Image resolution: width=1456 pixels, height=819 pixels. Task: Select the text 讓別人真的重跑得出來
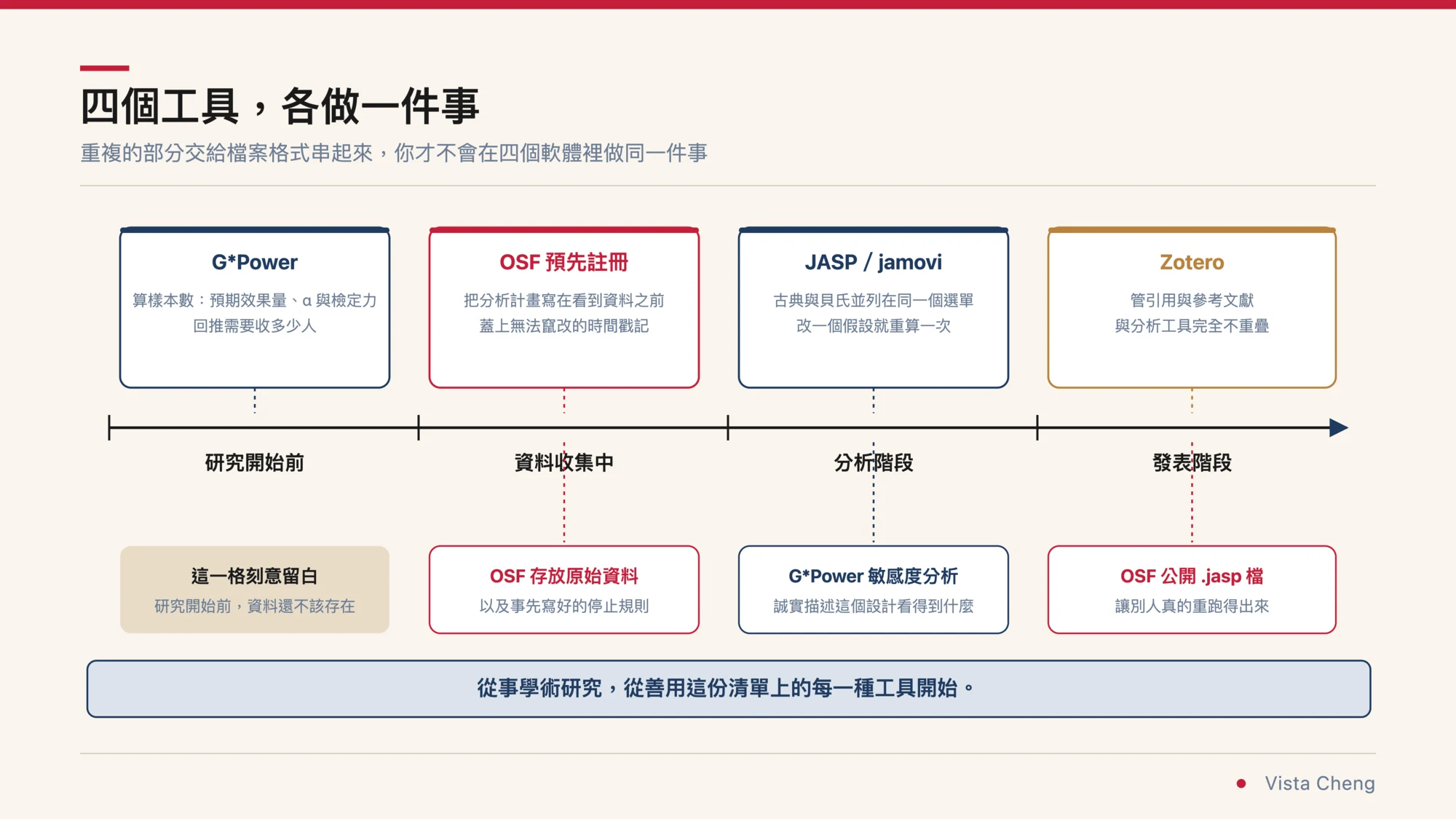click(x=1192, y=606)
